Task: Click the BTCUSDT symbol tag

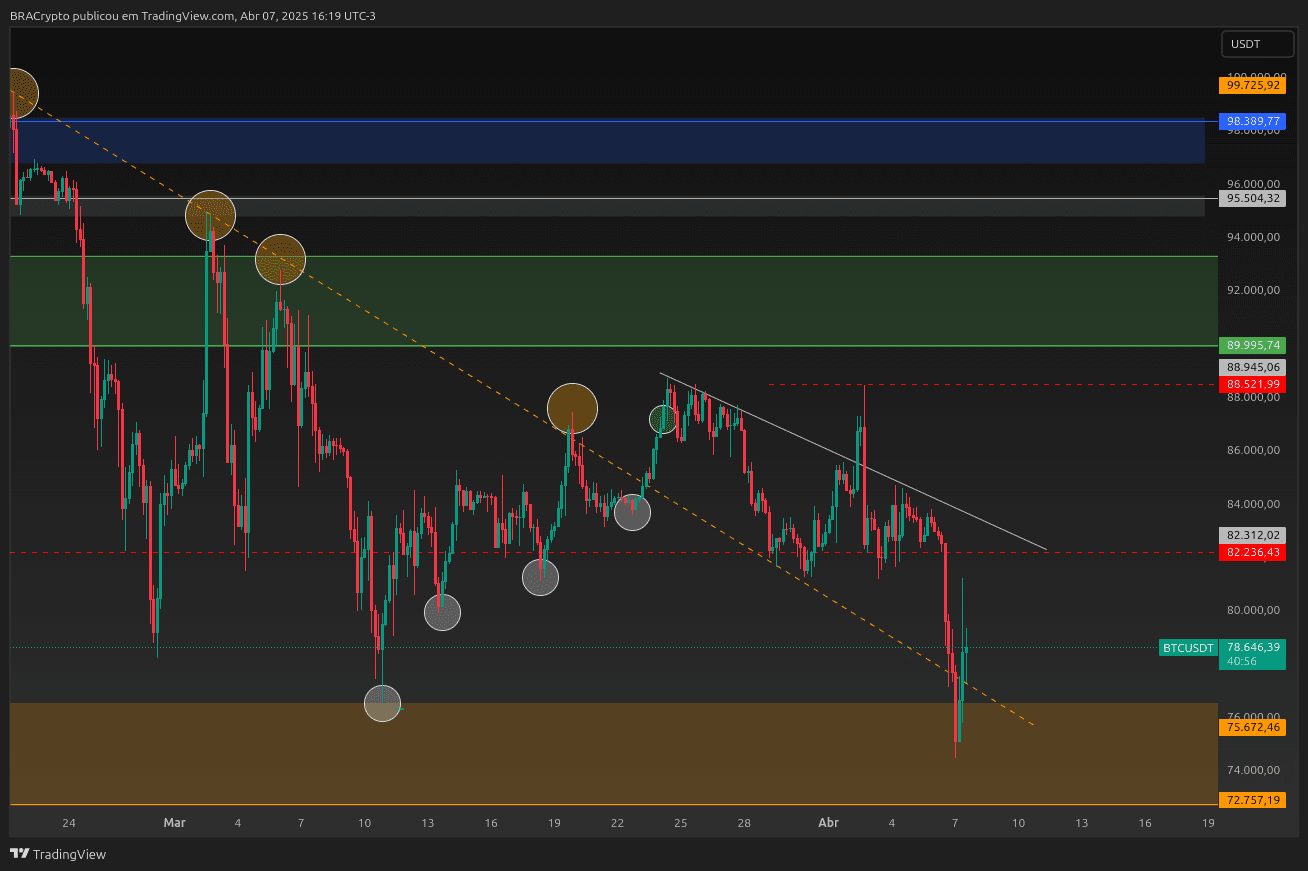Action: click(1188, 648)
